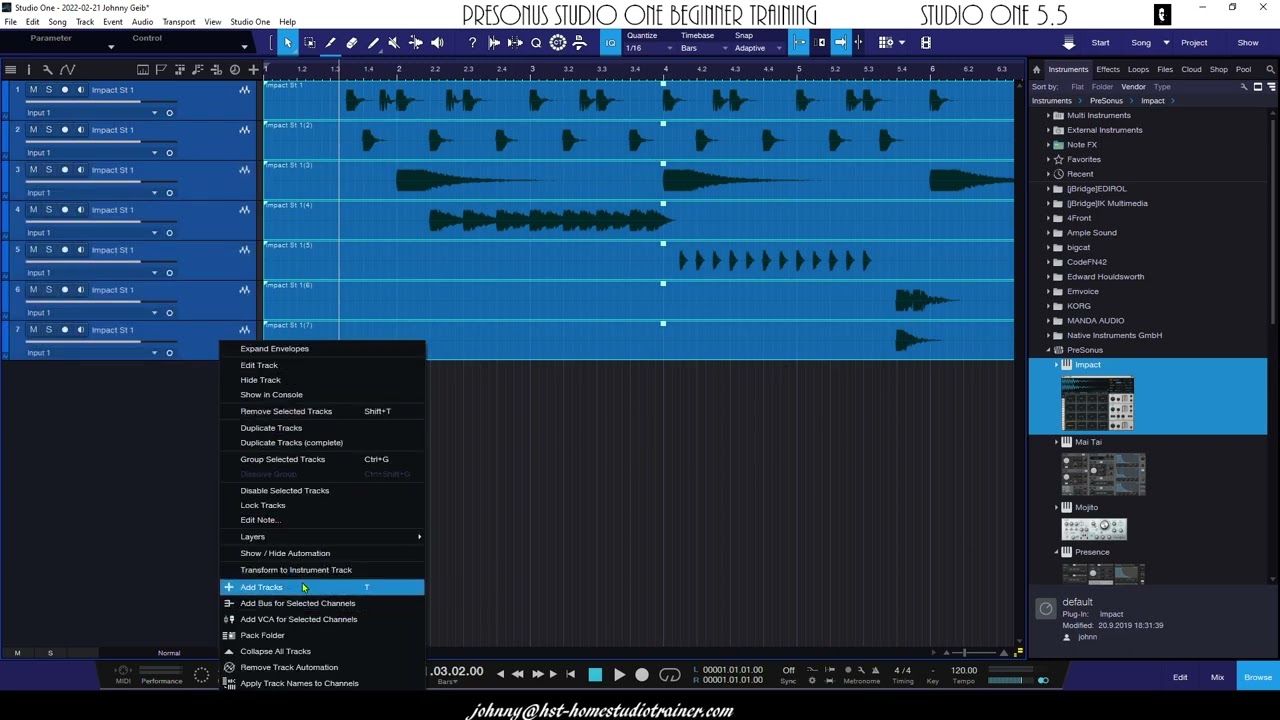Open the inspector i icon
This screenshot has height=720, width=1280.
coord(29,69)
